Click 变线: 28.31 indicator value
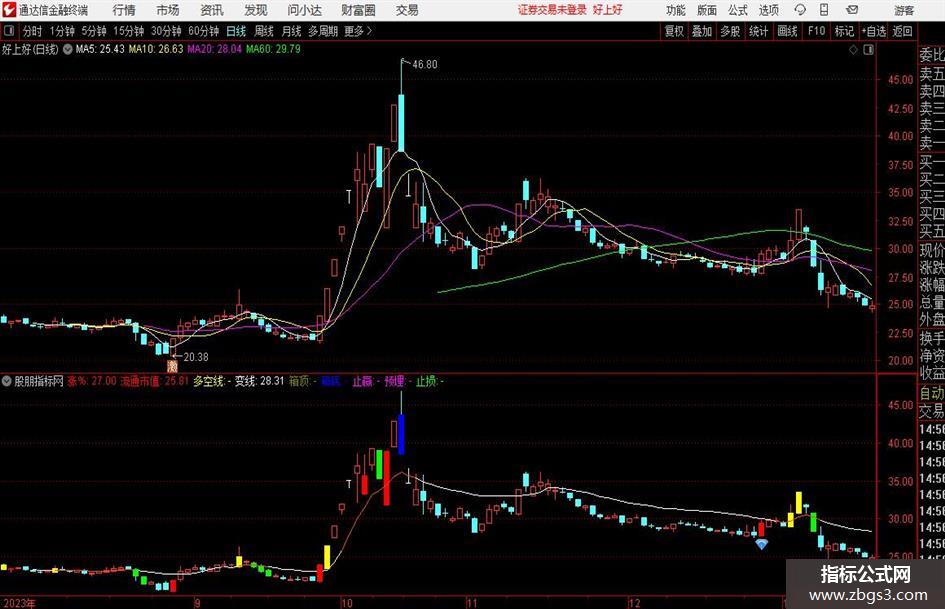Image resolution: width=945 pixels, height=609 pixels. point(259,381)
